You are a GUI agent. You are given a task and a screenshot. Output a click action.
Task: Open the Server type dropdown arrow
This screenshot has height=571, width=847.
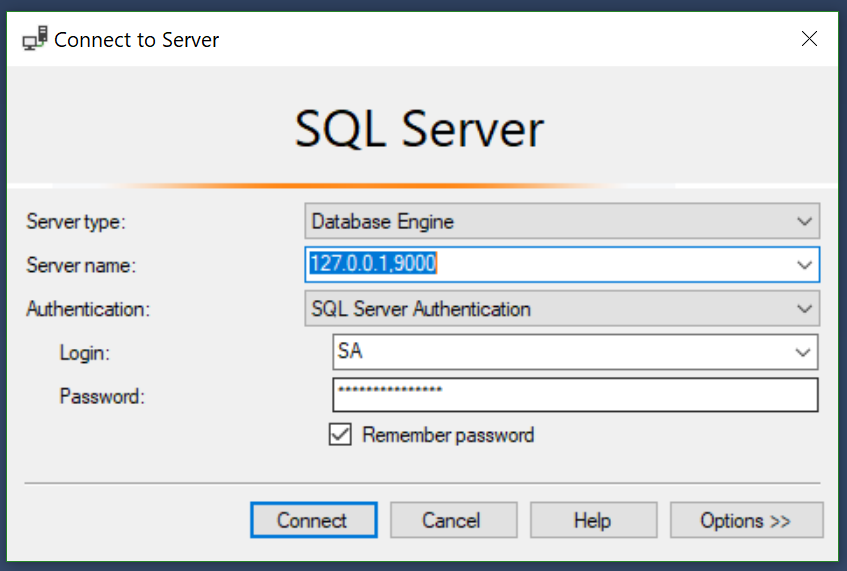[x=804, y=221]
